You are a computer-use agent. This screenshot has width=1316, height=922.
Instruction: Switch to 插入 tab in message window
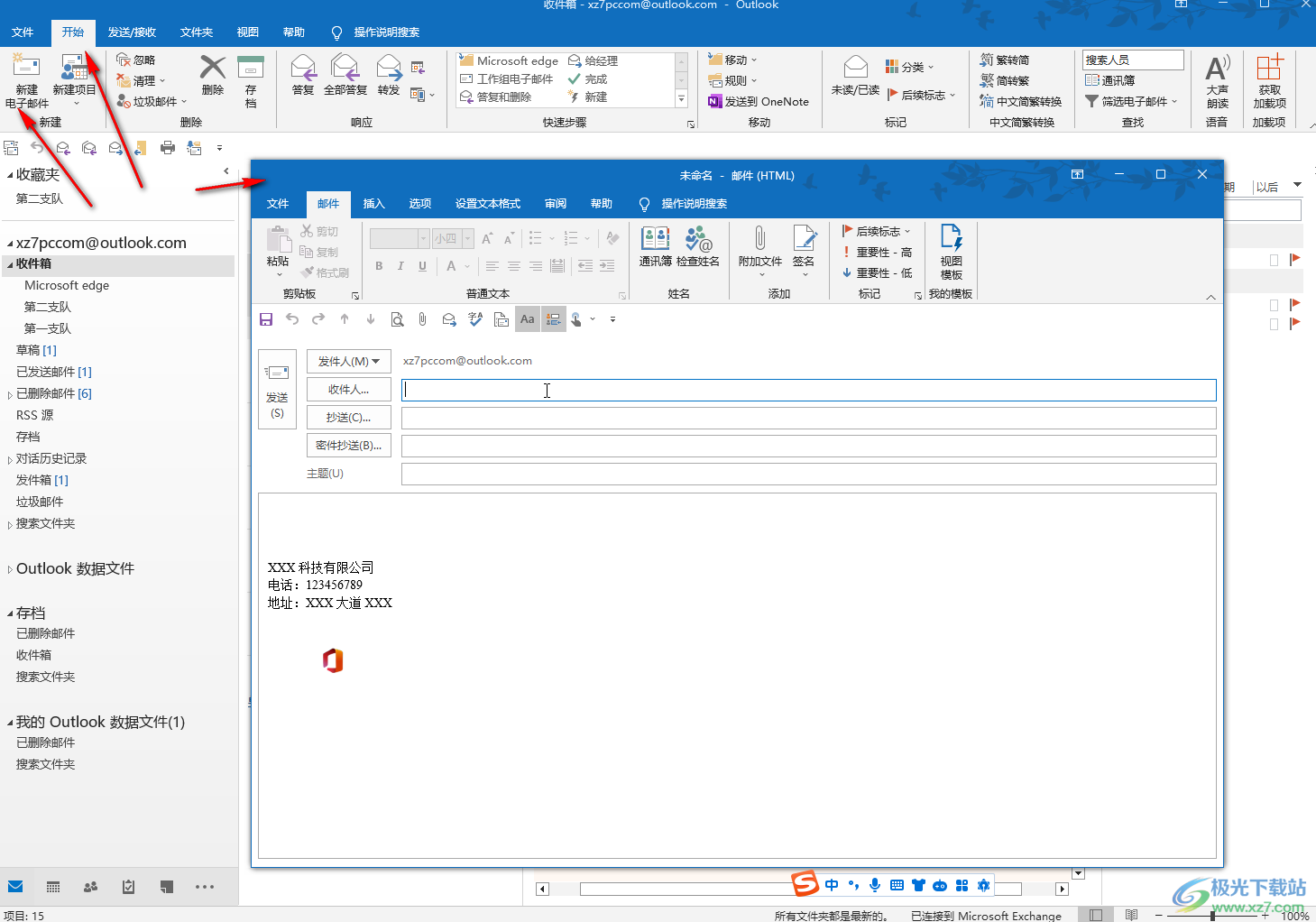pyautogui.click(x=374, y=204)
